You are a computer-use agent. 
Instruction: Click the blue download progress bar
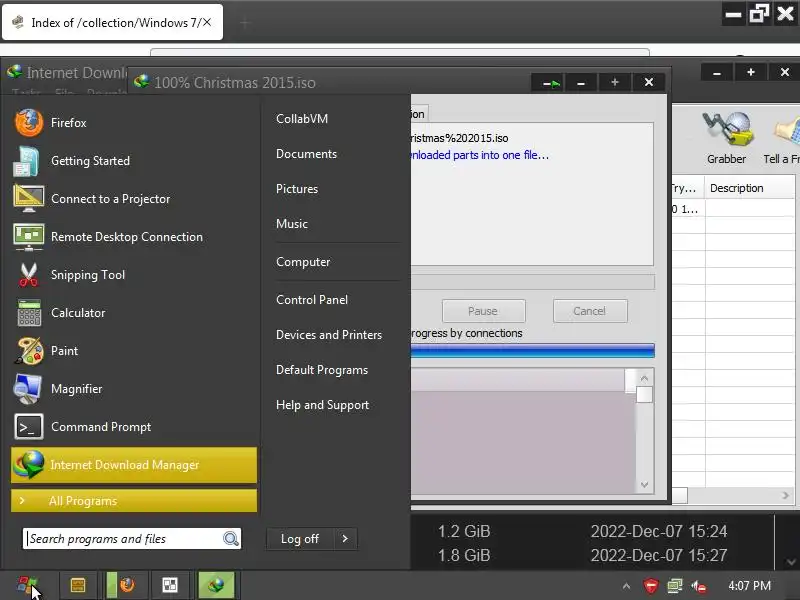click(x=532, y=351)
